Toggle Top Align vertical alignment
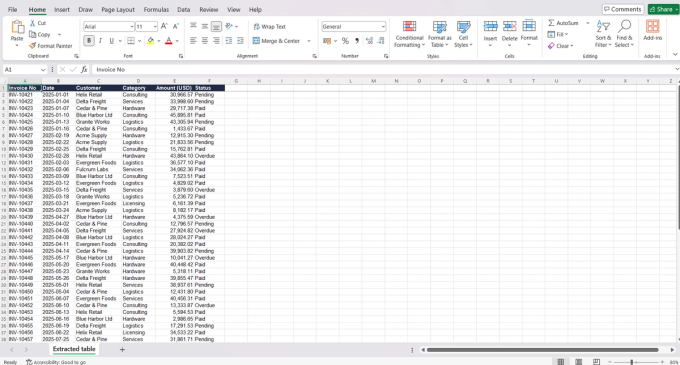The height and width of the screenshot is (365, 680). coord(193,26)
